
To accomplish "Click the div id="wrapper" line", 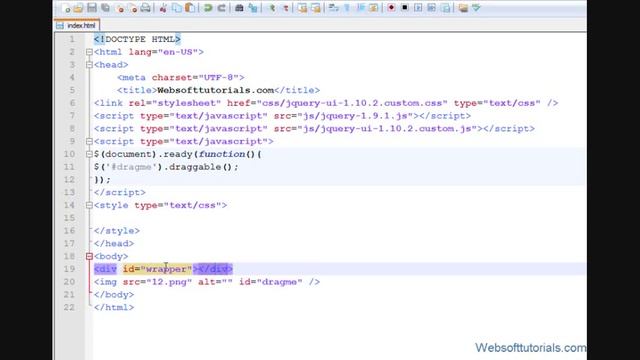I will click(x=163, y=269).
